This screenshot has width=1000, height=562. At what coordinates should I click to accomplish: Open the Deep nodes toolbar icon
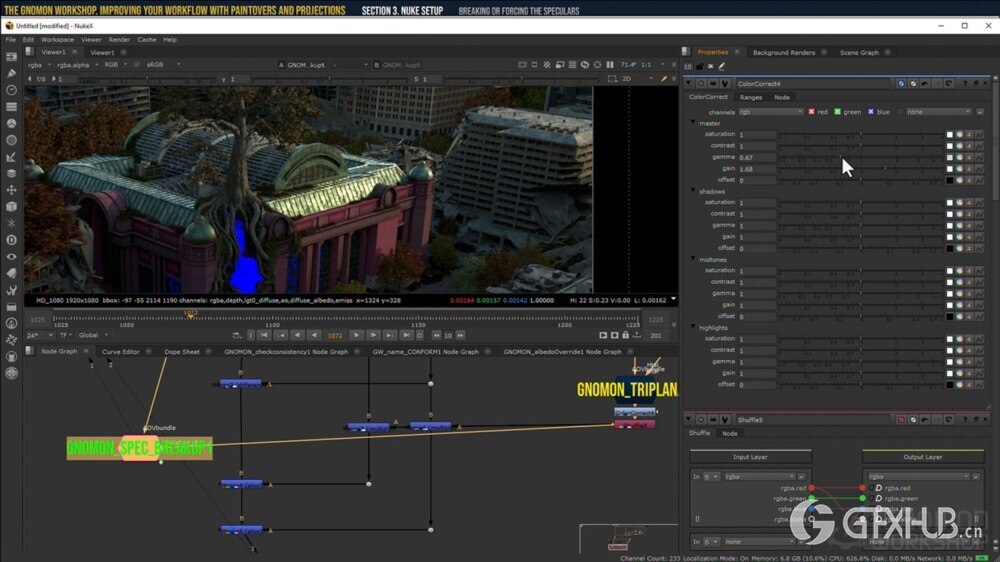[x=11, y=240]
